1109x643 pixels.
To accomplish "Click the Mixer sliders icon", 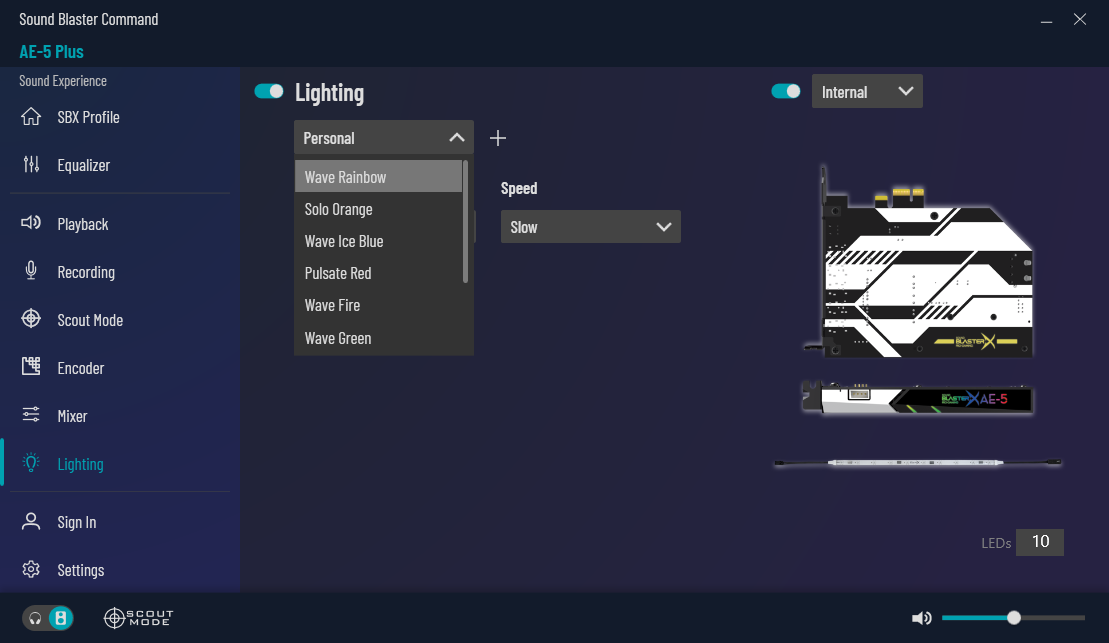I will 31,415.
